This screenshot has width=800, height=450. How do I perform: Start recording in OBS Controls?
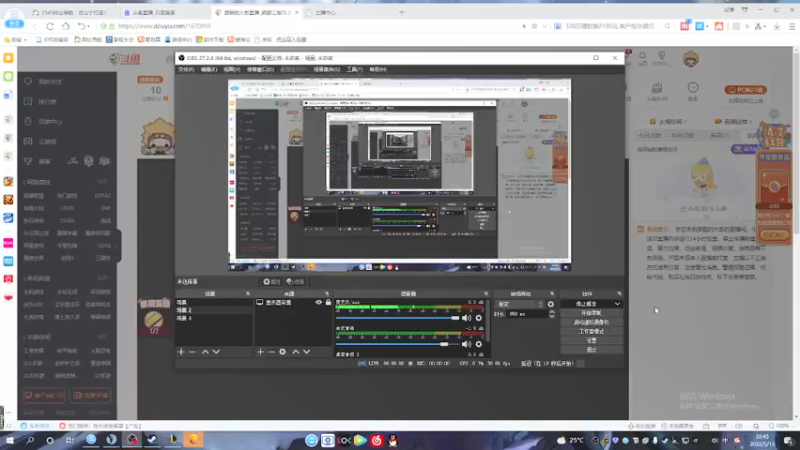[591, 313]
